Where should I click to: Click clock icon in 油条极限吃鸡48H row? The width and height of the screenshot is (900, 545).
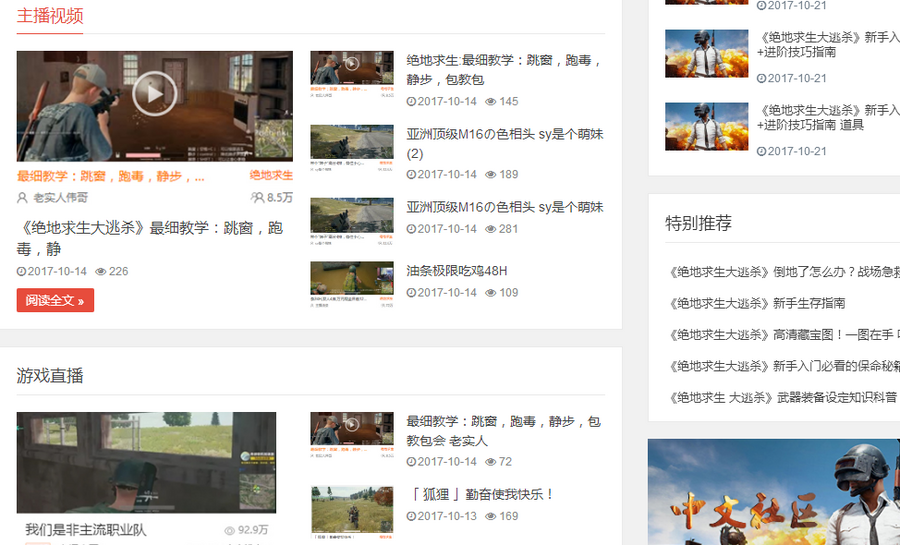[x=411, y=293]
